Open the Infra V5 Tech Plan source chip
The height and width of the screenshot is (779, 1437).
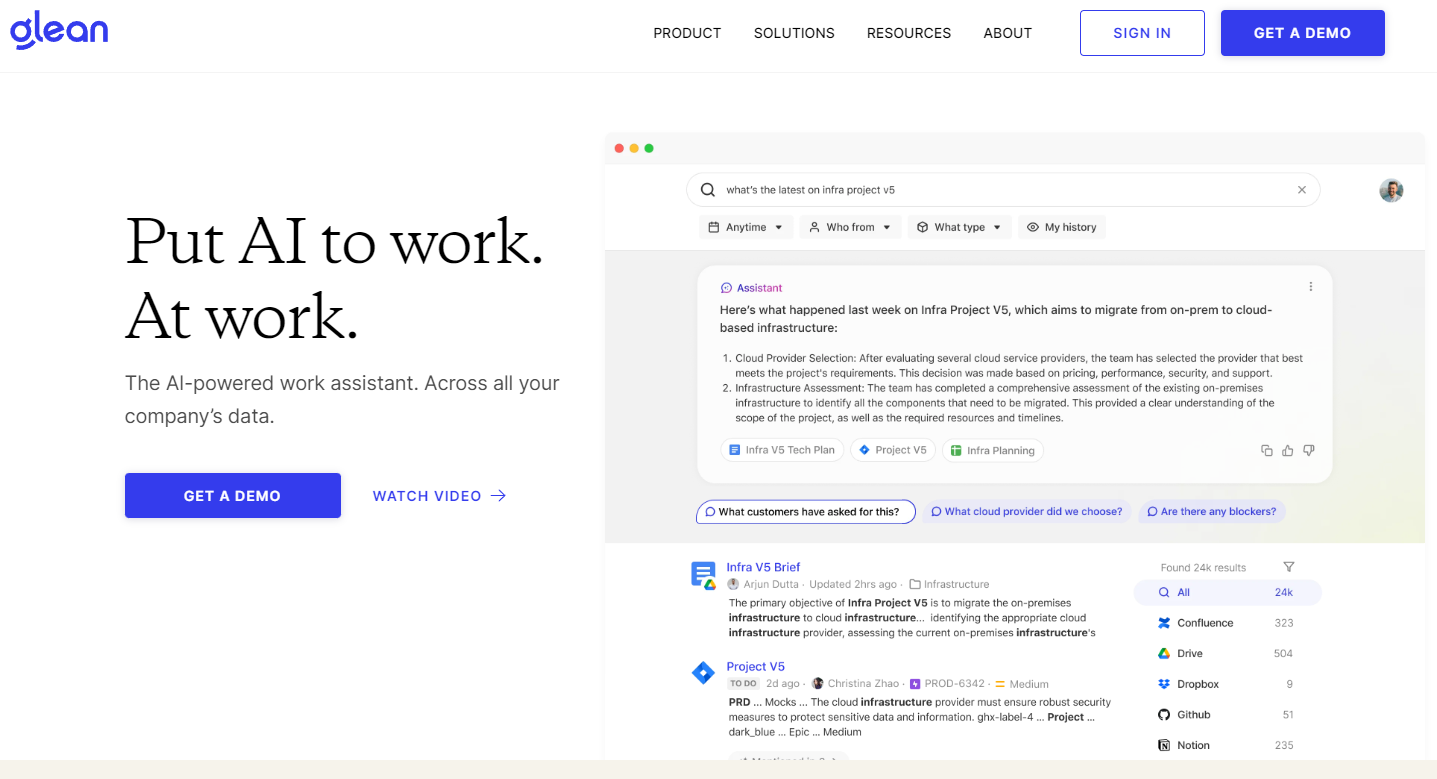point(782,450)
